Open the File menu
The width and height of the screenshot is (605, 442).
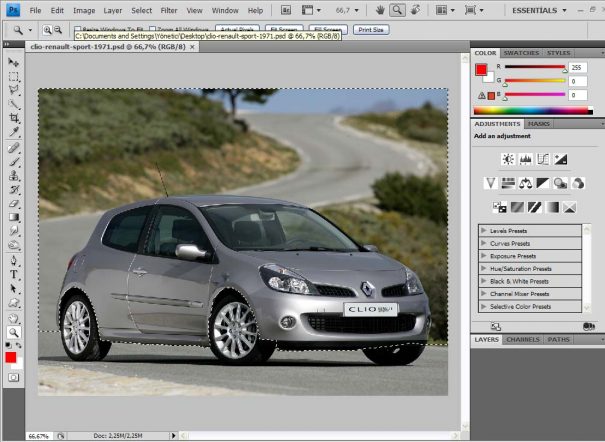[x=35, y=10]
